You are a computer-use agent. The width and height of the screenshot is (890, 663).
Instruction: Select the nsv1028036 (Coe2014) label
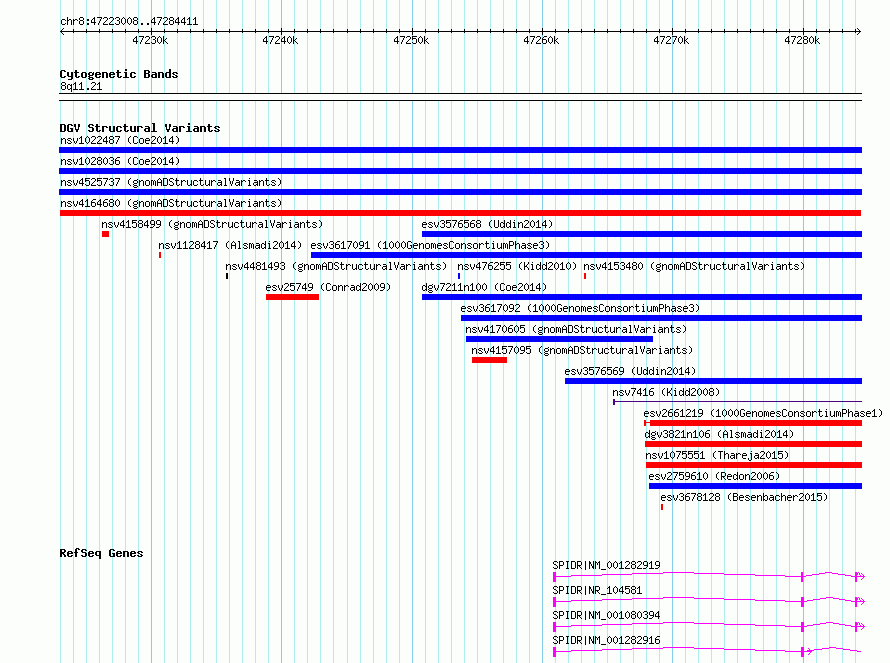point(120,161)
